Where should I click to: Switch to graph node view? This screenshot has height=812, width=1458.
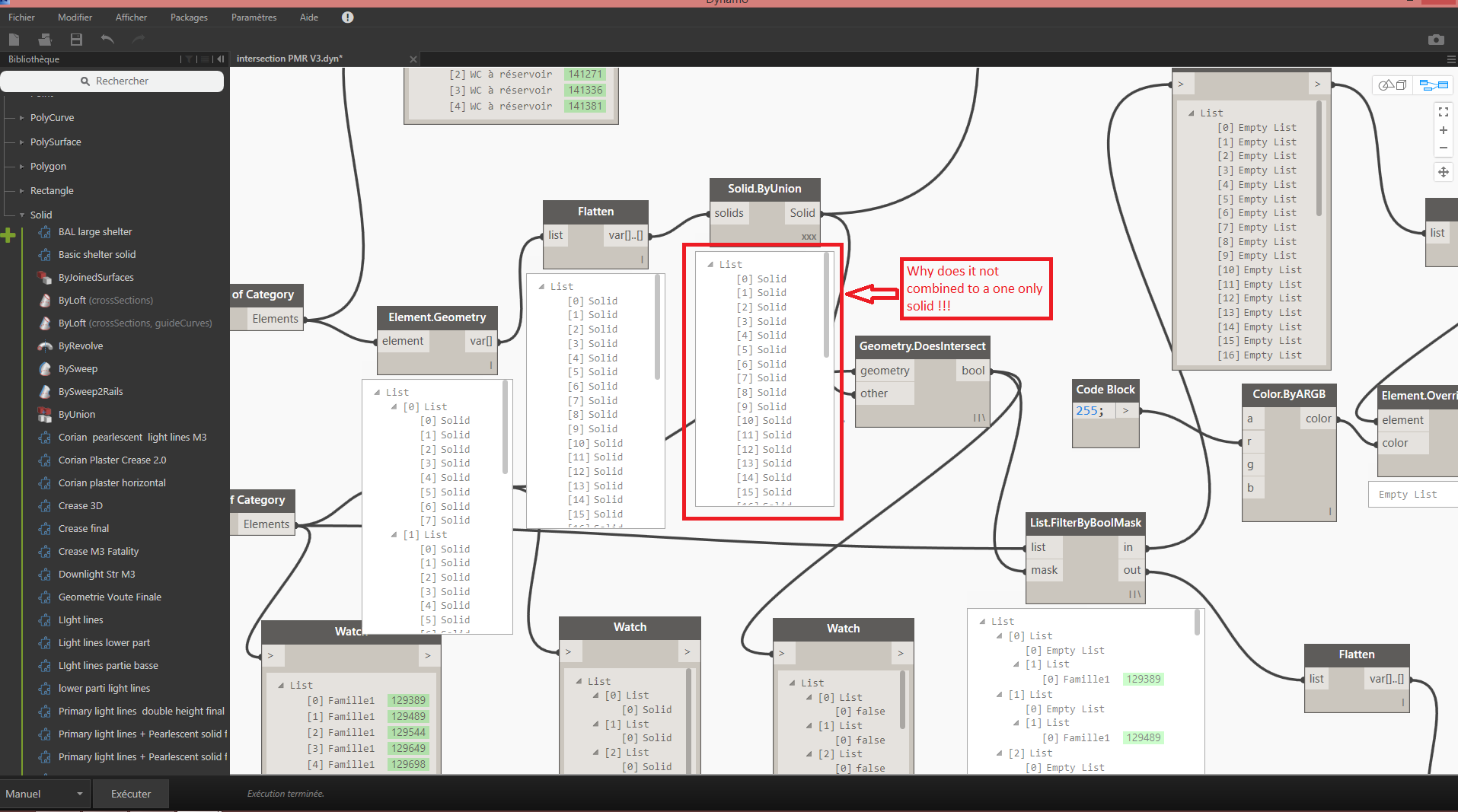click(x=1434, y=85)
